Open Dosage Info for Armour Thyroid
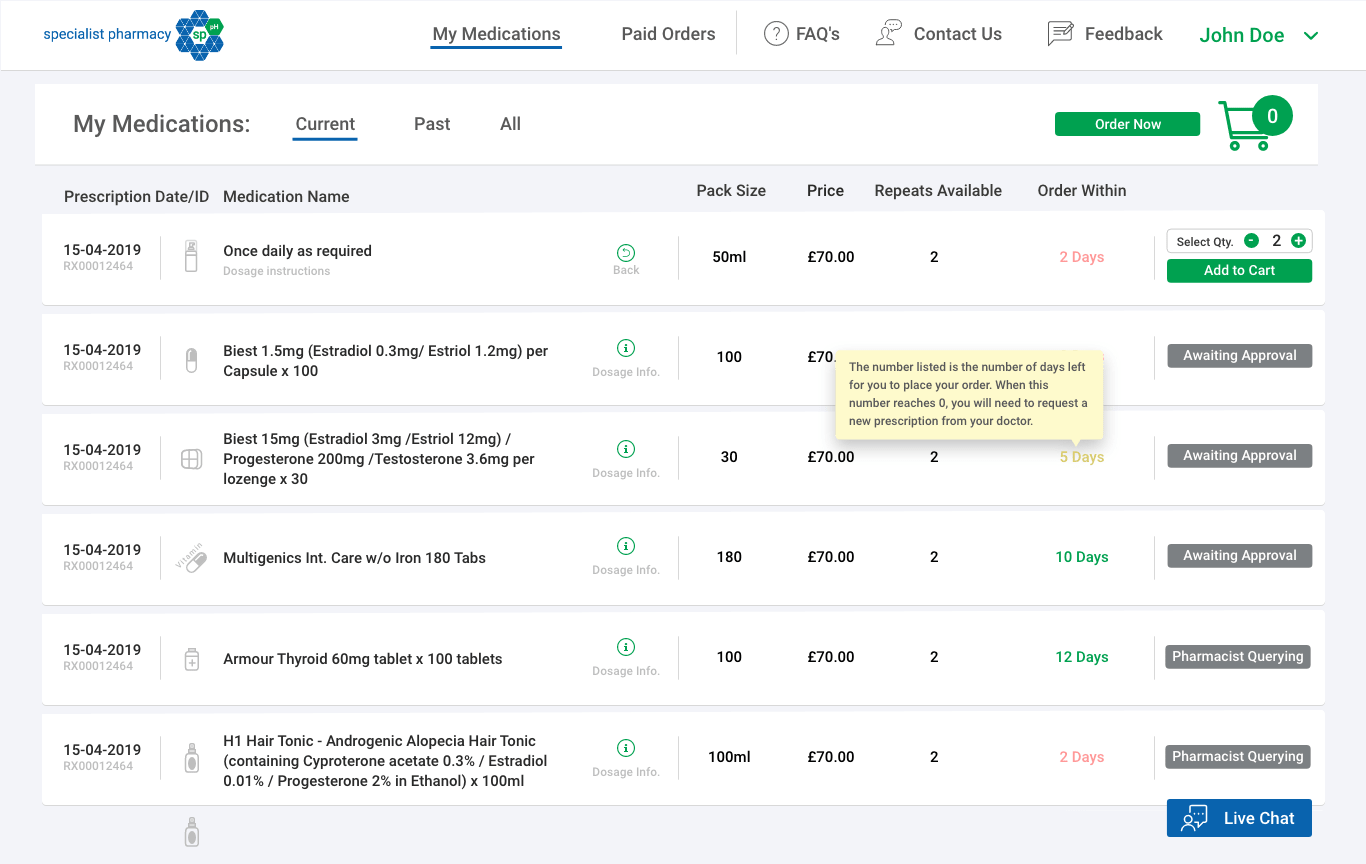 626,647
